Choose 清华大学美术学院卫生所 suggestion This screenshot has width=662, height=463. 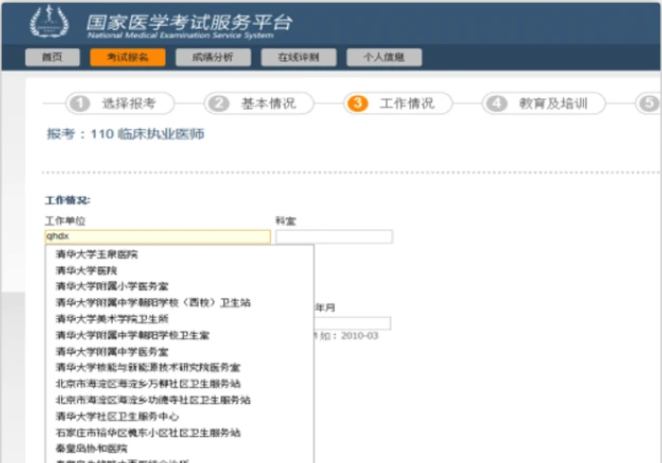tap(112, 319)
